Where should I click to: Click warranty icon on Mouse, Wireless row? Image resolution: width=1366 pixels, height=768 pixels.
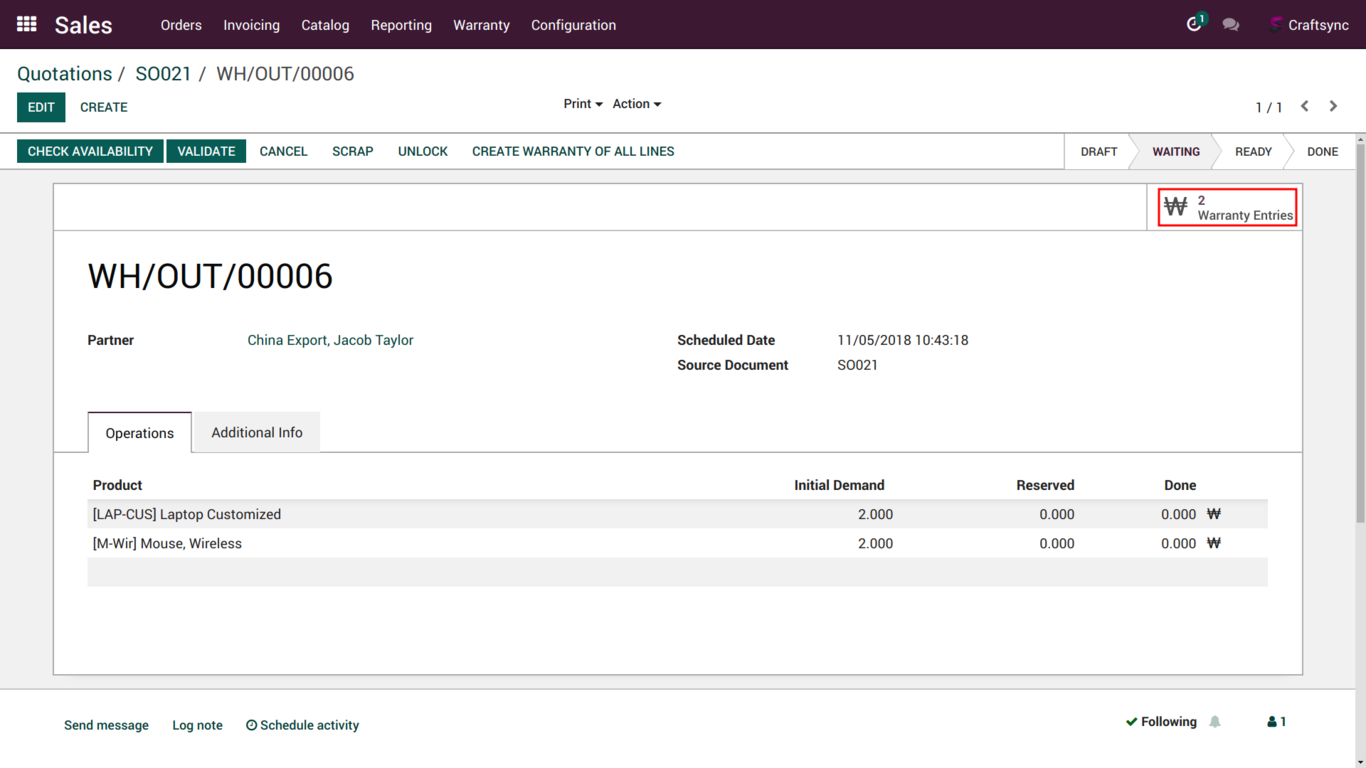1214,543
